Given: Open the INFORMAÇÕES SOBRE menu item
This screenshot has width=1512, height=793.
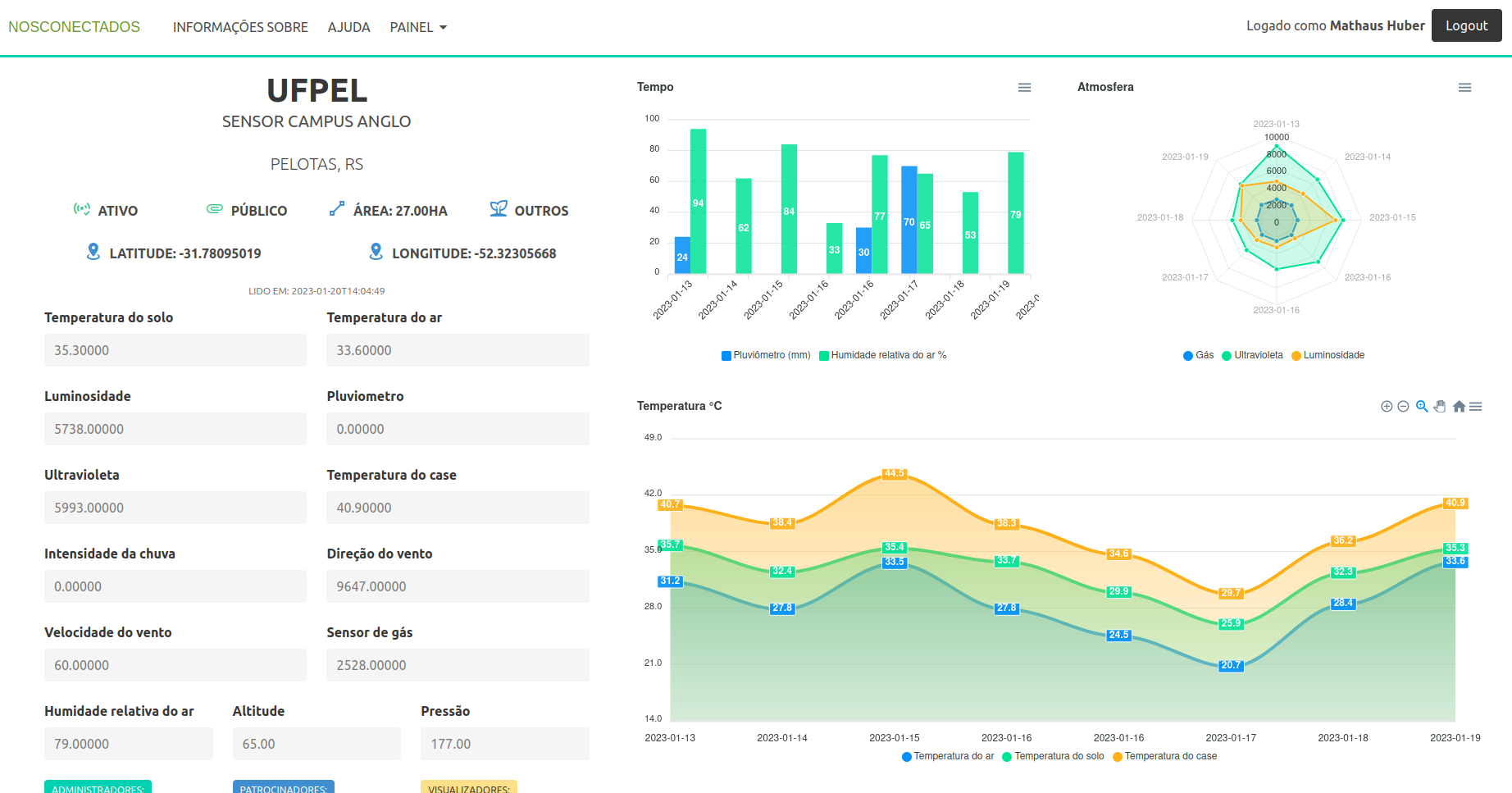Looking at the screenshot, I should [240, 27].
